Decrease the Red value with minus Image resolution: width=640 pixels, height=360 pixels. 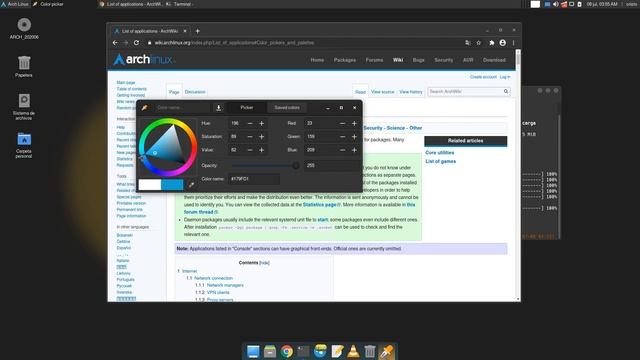coord(342,123)
